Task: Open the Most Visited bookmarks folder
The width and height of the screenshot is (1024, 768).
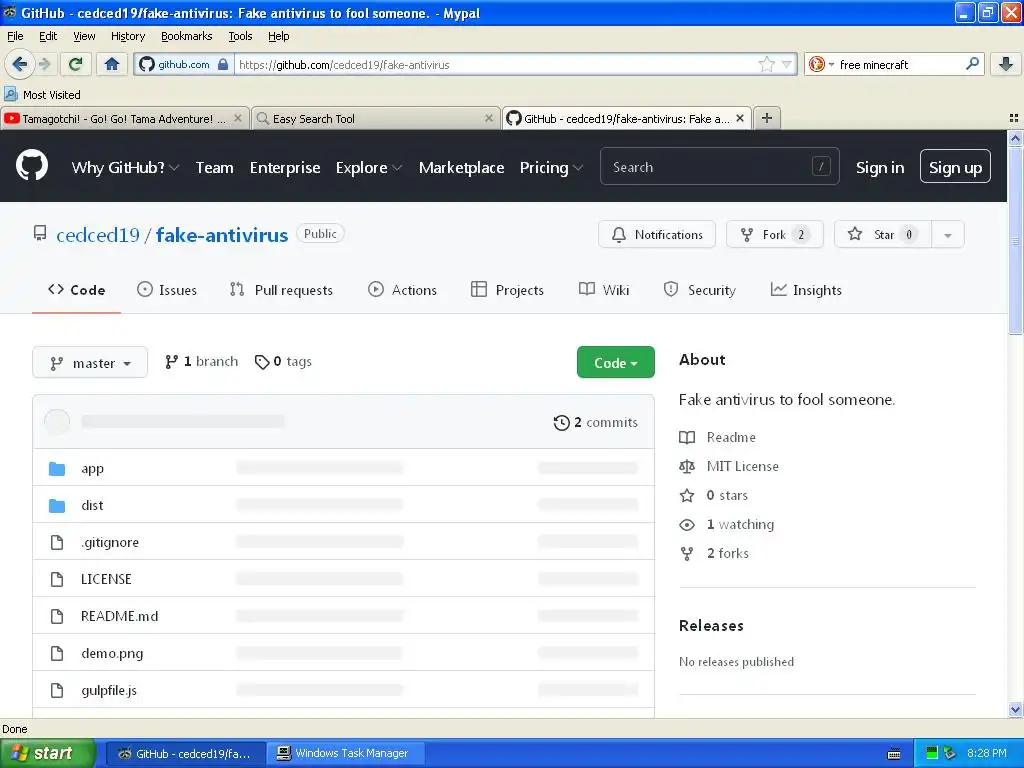Action: pyautogui.click(x=42, y=95)
